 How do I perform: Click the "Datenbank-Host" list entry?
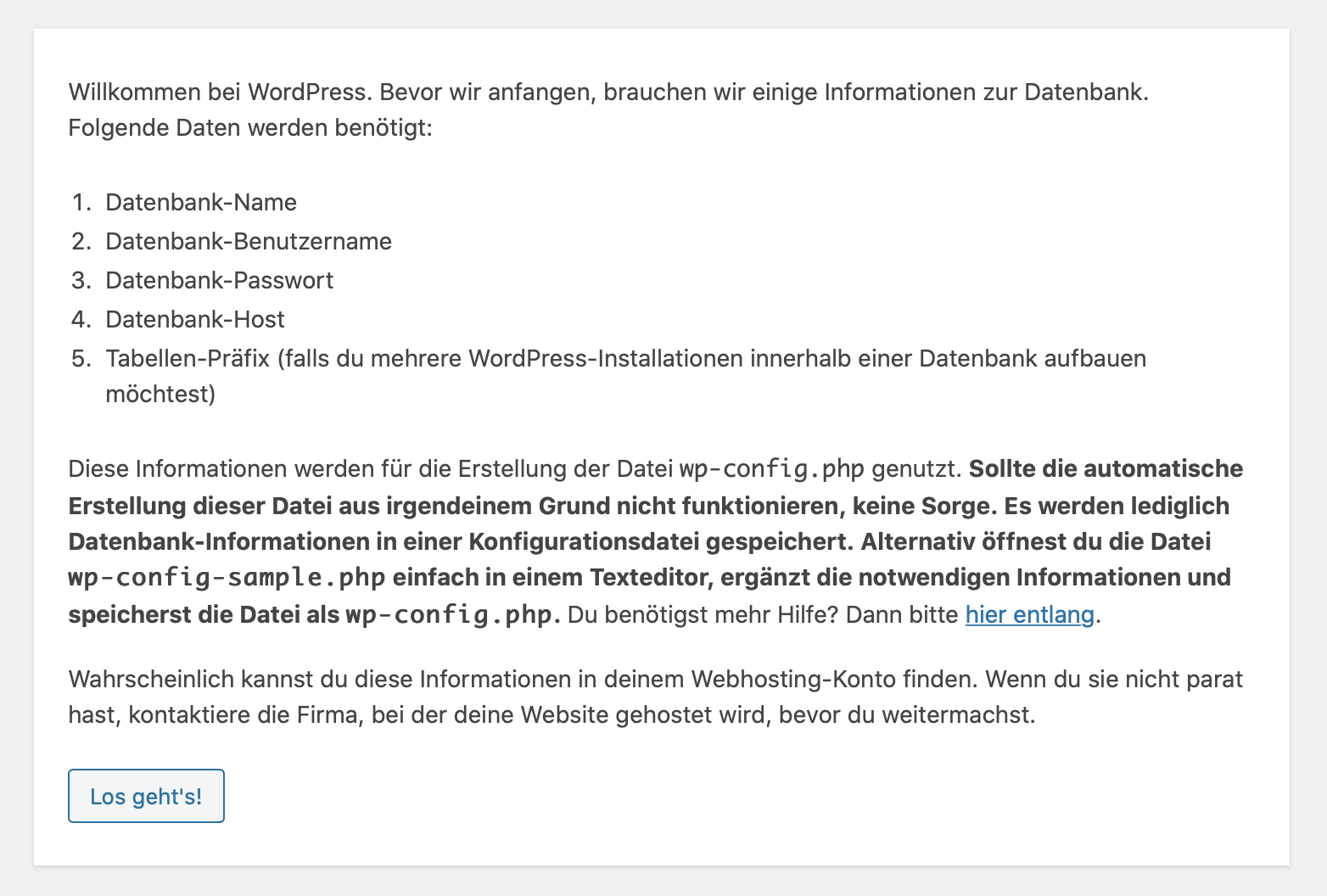(x=195, y=319)
